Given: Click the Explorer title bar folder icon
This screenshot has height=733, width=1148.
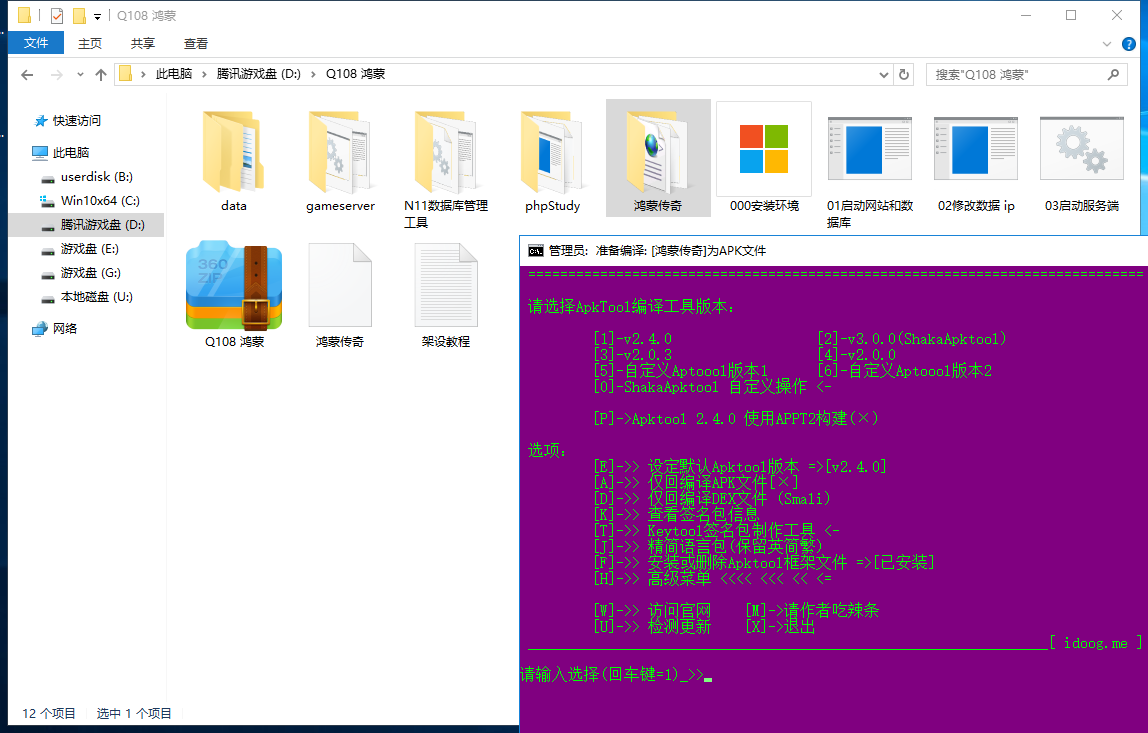Looking at the screenshot, I should coord(24,15).
